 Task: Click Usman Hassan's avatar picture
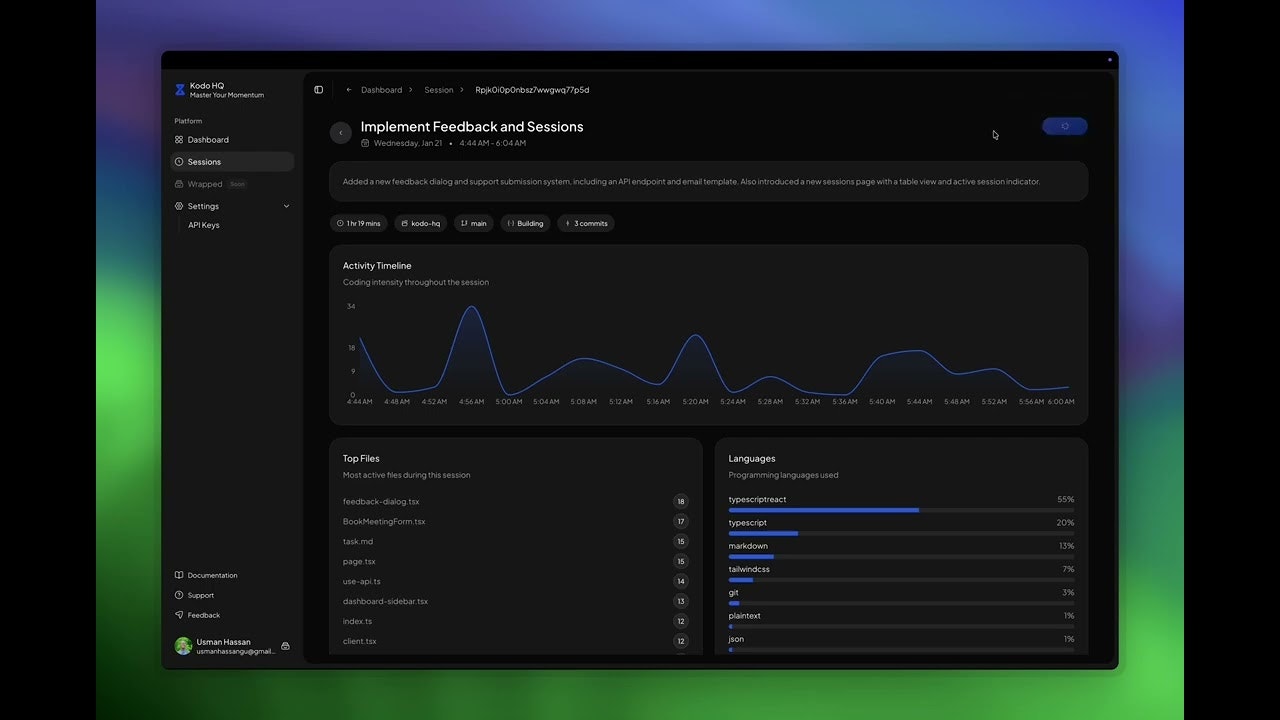coord(183,646)
